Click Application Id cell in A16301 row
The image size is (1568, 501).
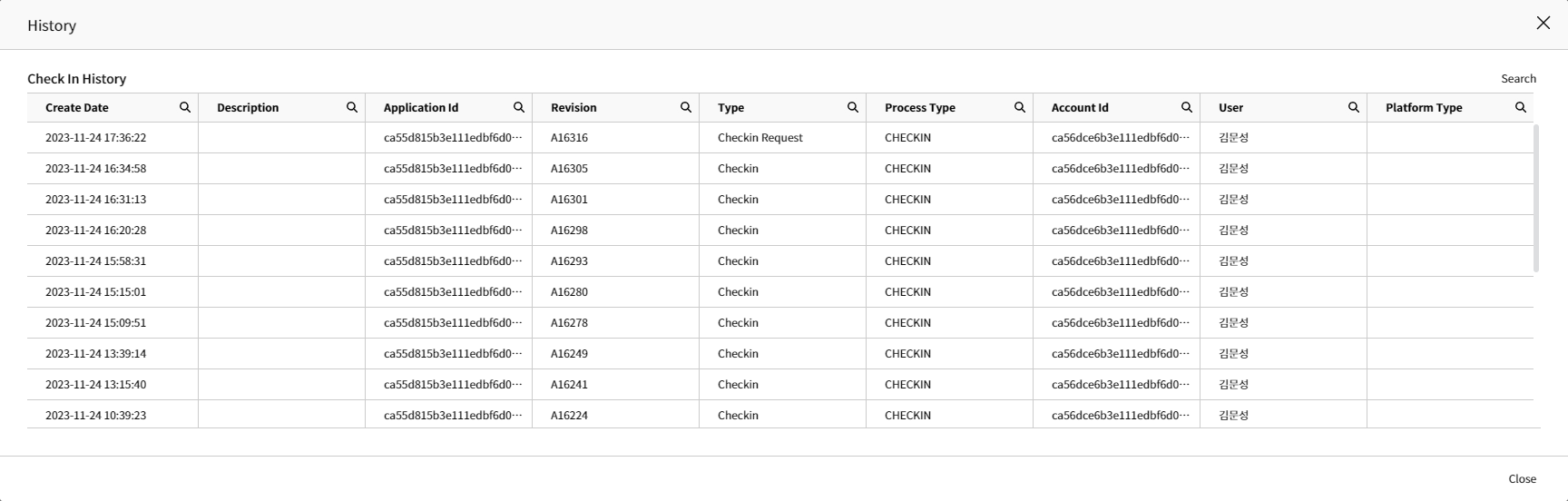(448, 200)
